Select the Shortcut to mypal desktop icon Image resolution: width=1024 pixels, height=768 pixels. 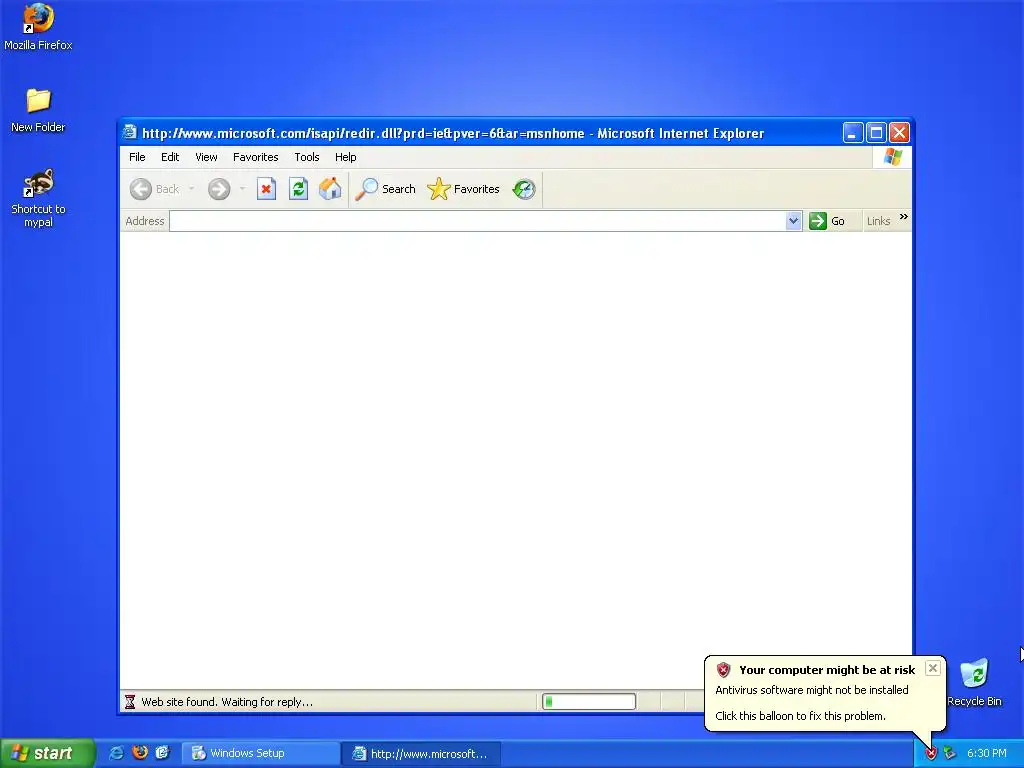click(38, 199)
